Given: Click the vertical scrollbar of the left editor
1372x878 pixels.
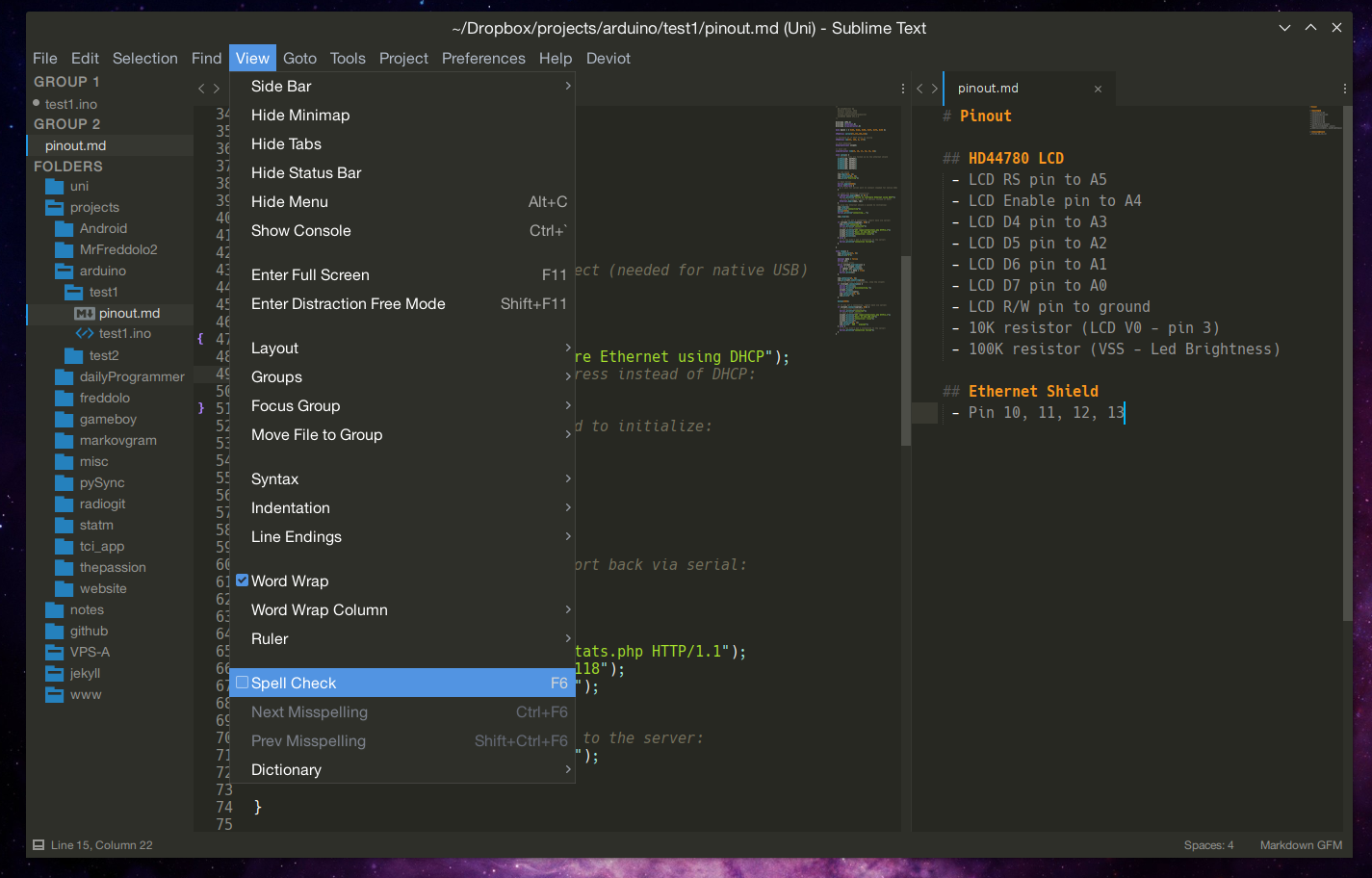Looking at the screenshot, I should [906, 347].
